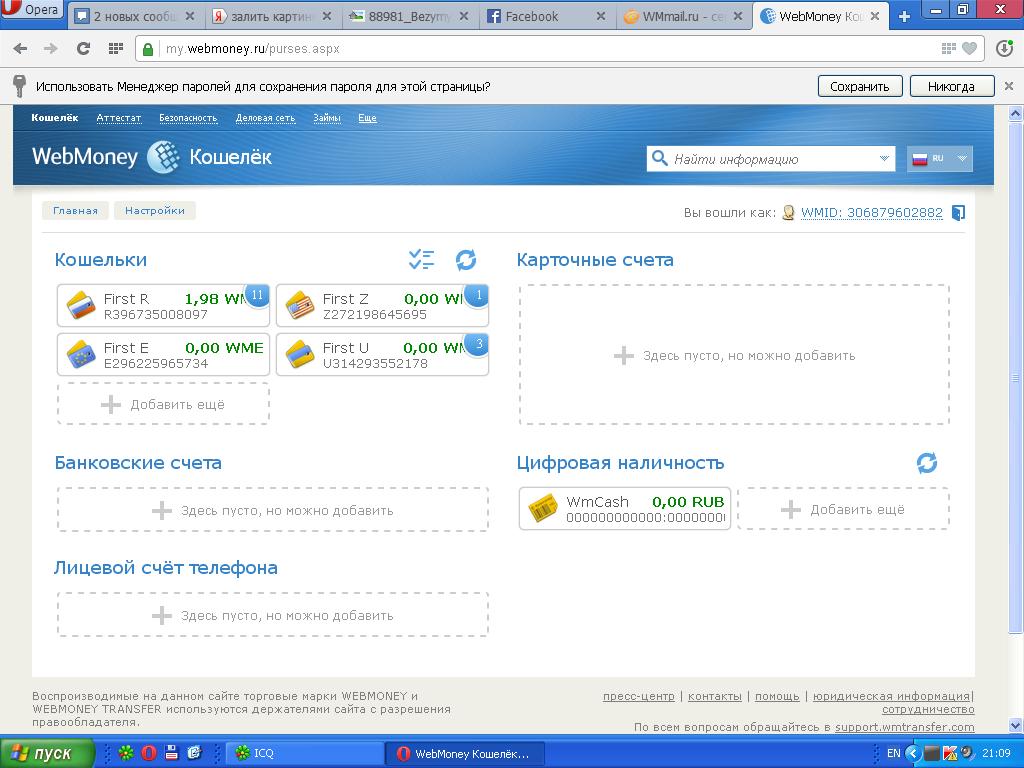Open the Opera main menu button
This screenshot has height=768, width=1024.
pos(31,10)
